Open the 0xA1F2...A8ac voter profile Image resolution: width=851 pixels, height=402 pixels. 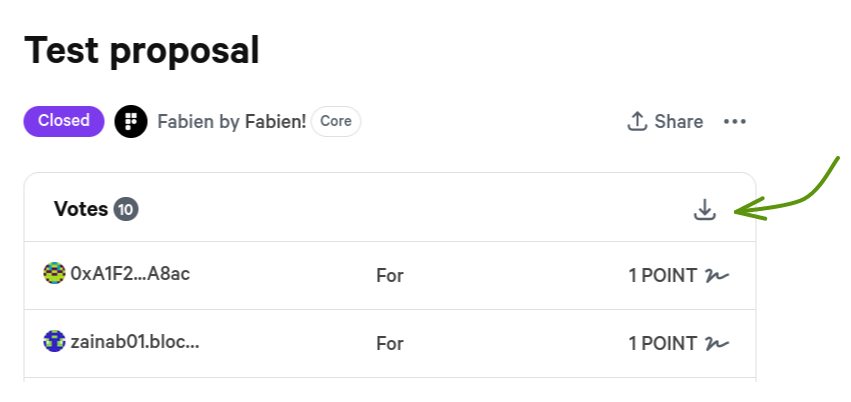click(x=130, y=273)
